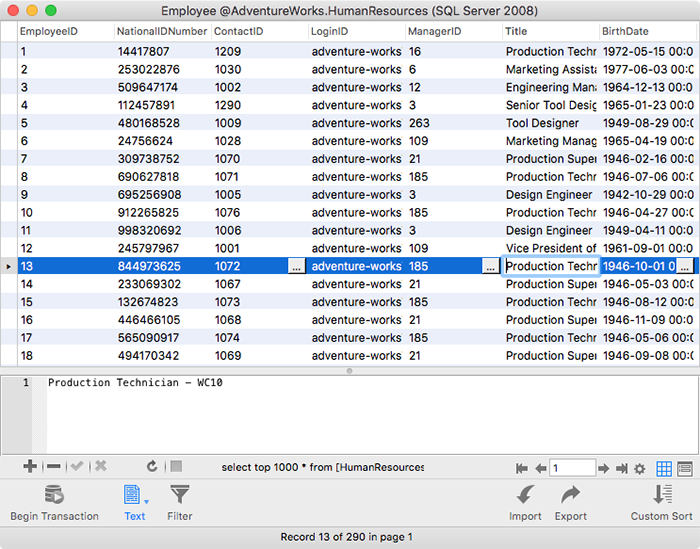Switch to grid view
This screenshot has width=700, height=549.
[x=664, y=469]
